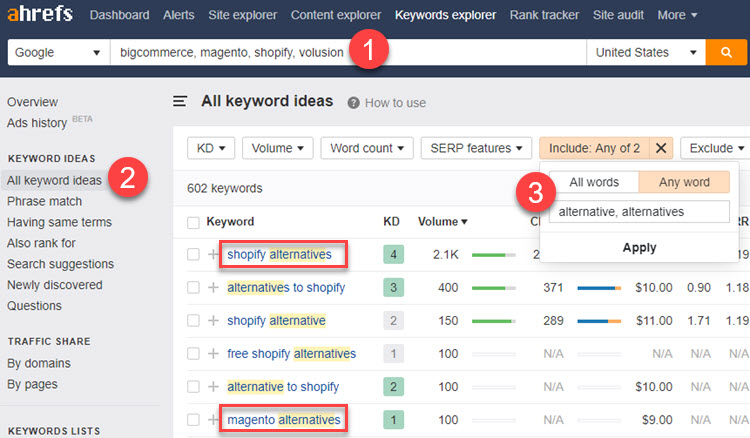Toggle the select-all Keyword header checkbox
The width and height of the screenshot is (750, 438).
(194, 222)
